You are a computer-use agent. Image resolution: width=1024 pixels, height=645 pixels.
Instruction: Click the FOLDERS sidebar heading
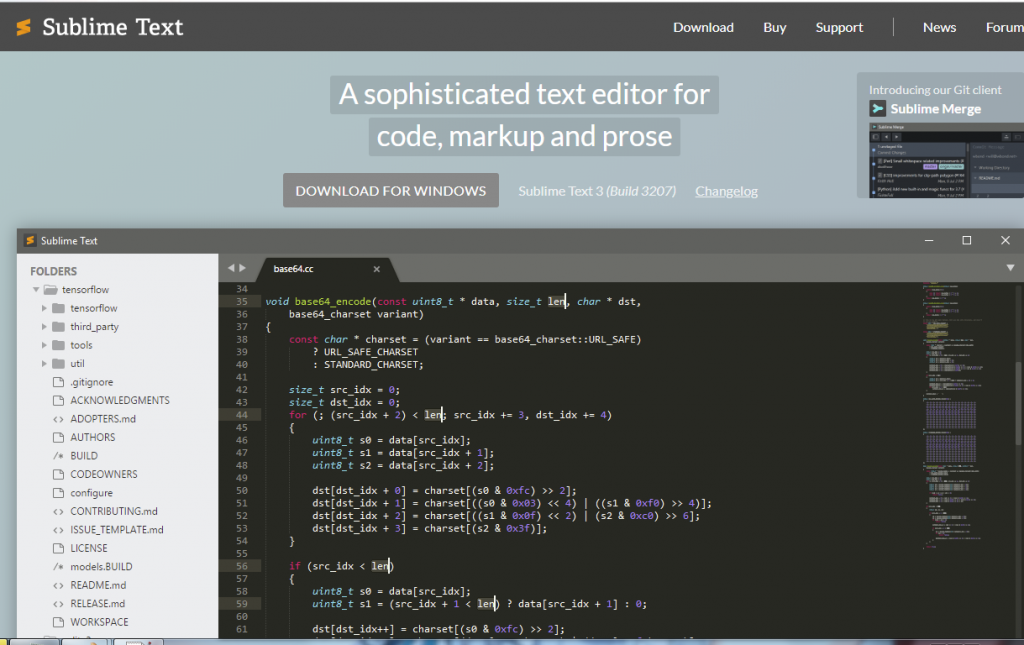54,271
